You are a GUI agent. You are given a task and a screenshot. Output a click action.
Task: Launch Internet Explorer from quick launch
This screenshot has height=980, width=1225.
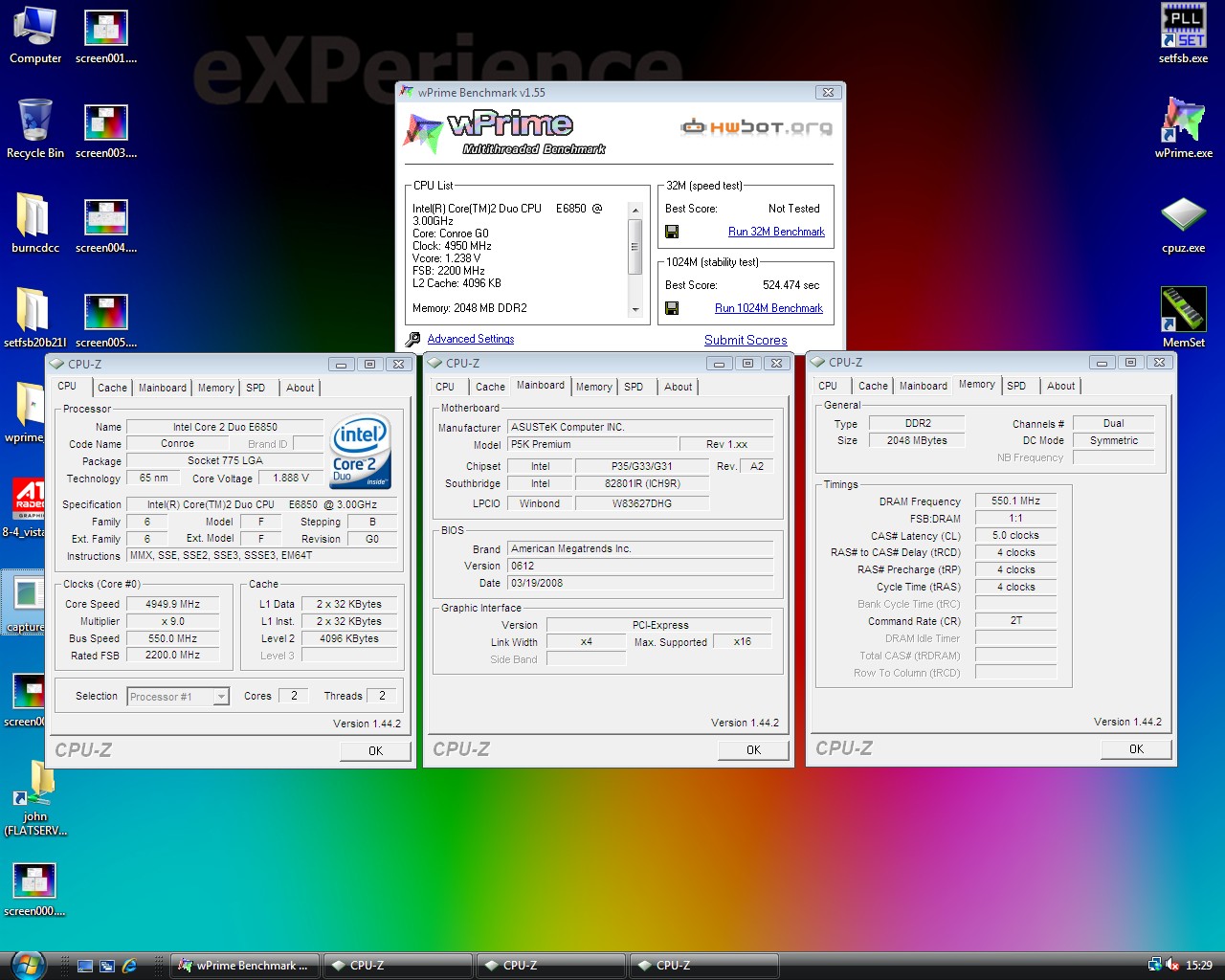click(129, 966)
